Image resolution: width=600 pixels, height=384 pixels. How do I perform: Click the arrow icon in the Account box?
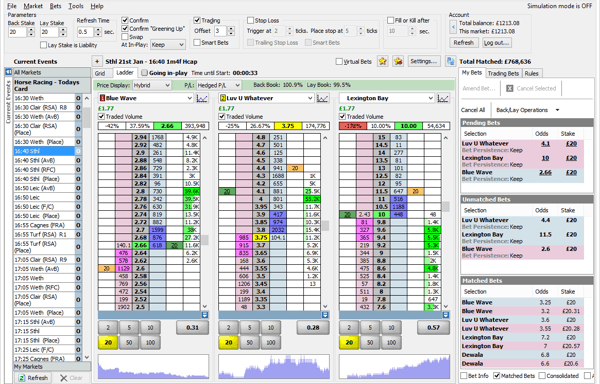click(x=453, y=27)
